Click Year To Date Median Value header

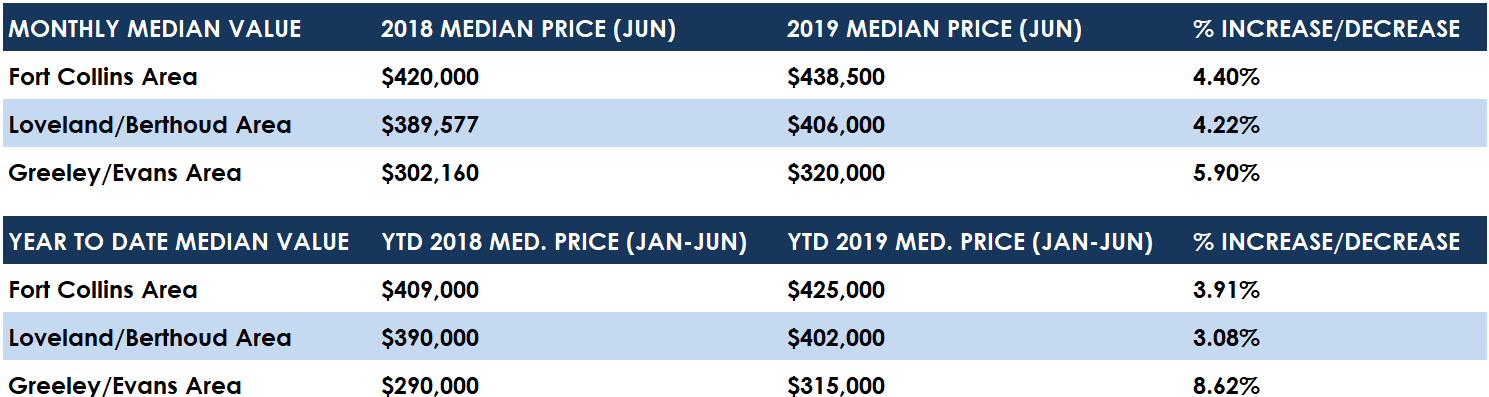pyautogui.click(x=179, y=241)
